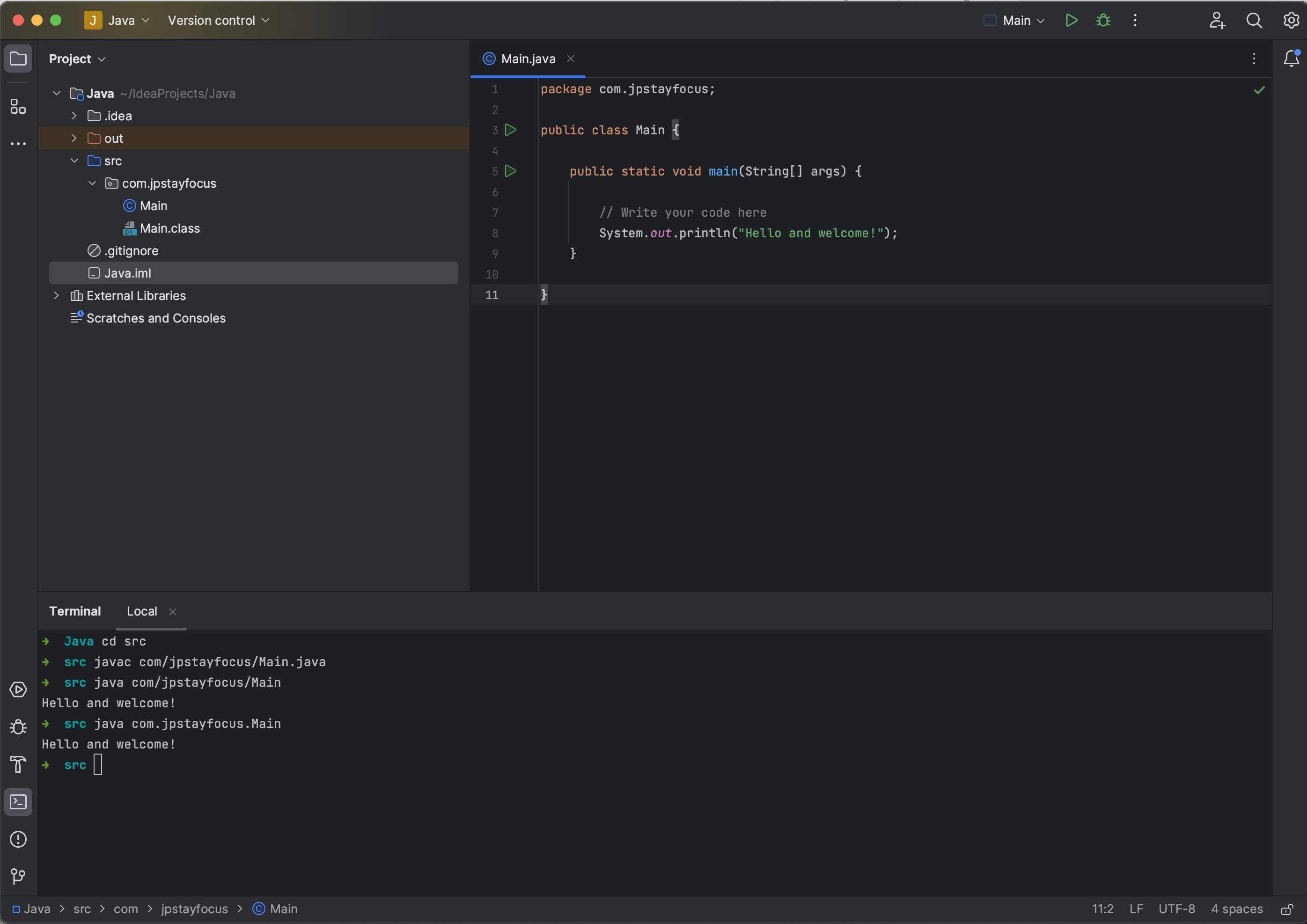This screenshot has height=924, width=1307.
Task: Toggle the Terminal tool window icon
Action: (x=18, y=802)
